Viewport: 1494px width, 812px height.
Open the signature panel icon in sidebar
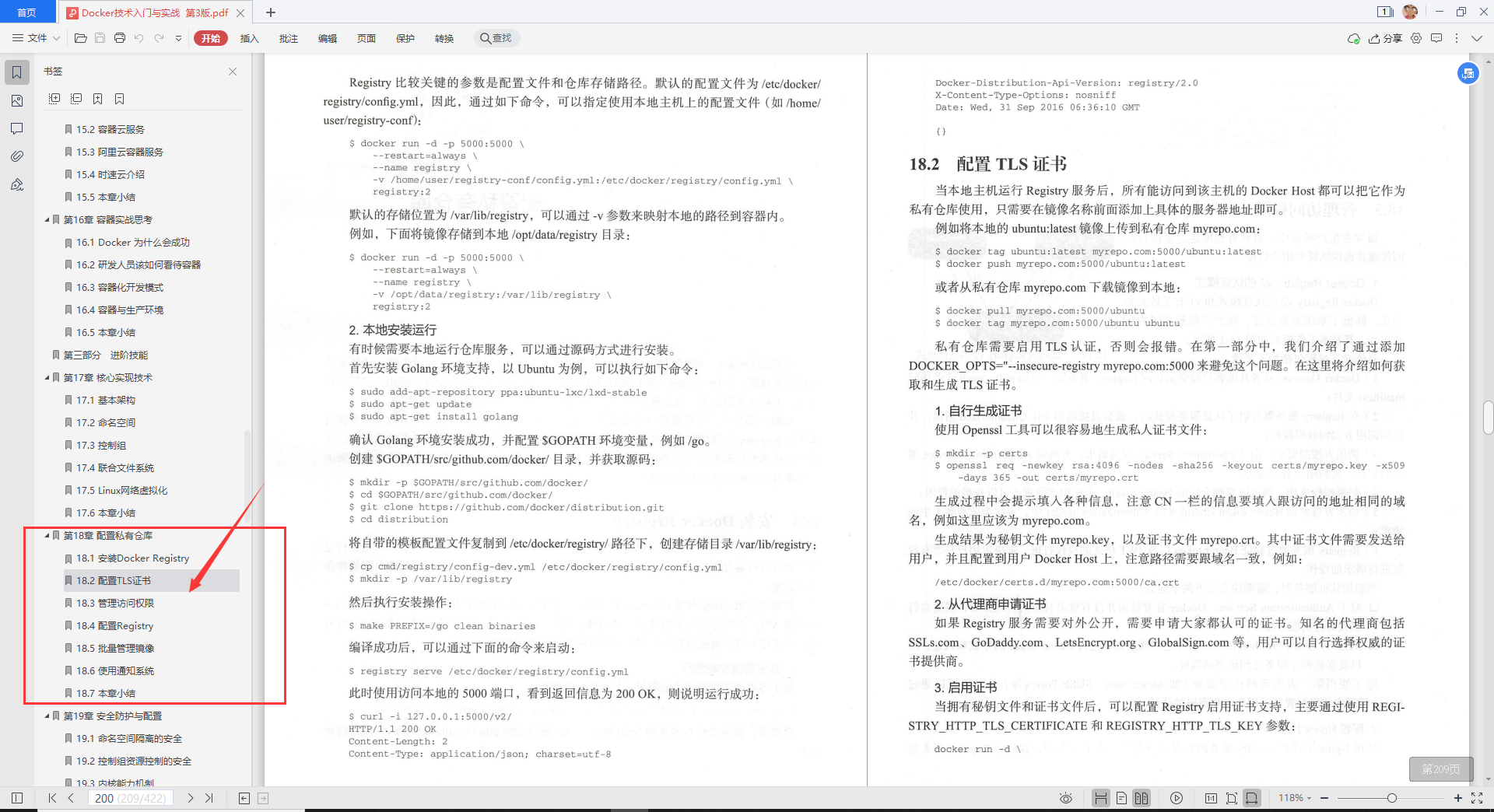coord(16,184)
